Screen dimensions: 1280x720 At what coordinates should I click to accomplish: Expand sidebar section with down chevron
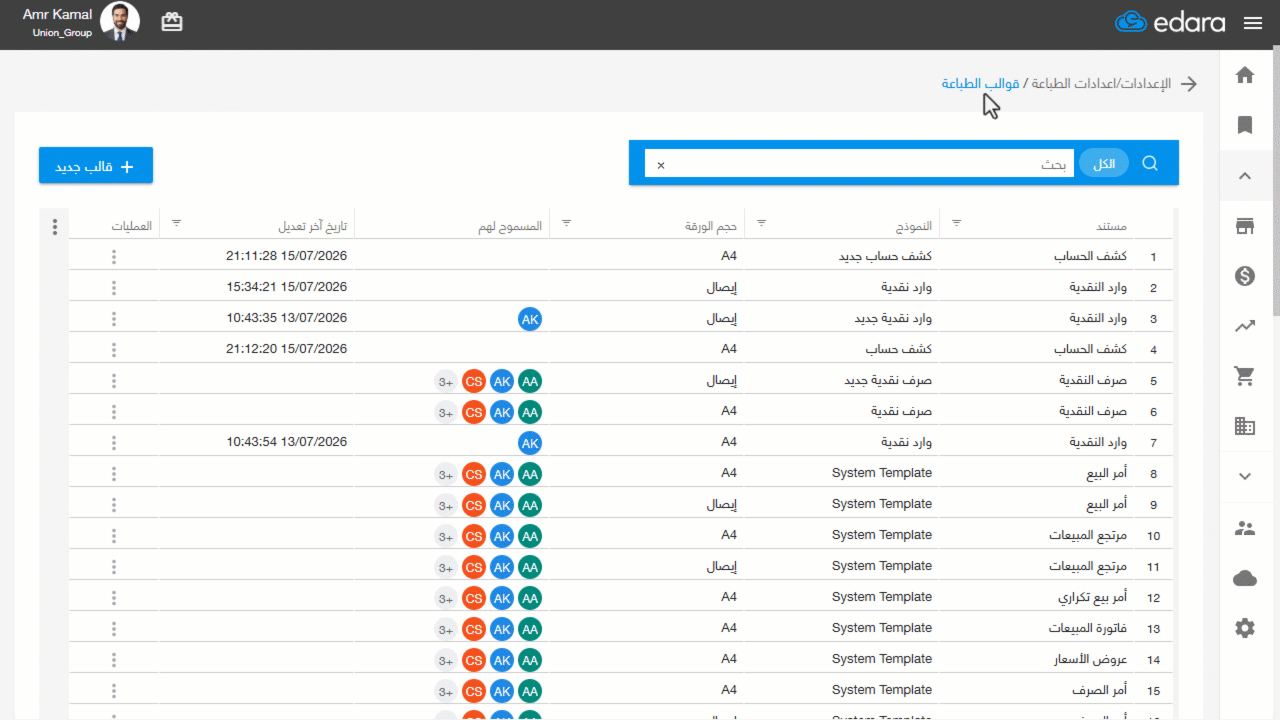[1245, 477]
